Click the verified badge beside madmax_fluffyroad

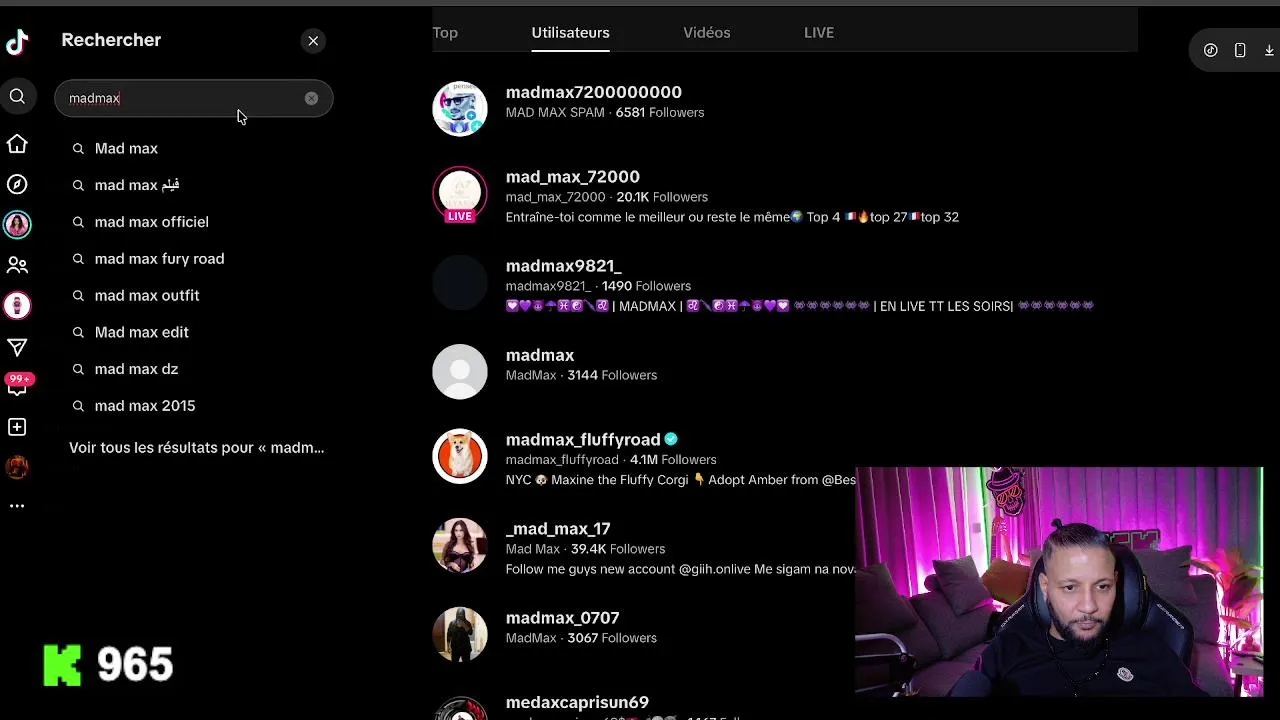pyautogui.click(x=671, y=439)
